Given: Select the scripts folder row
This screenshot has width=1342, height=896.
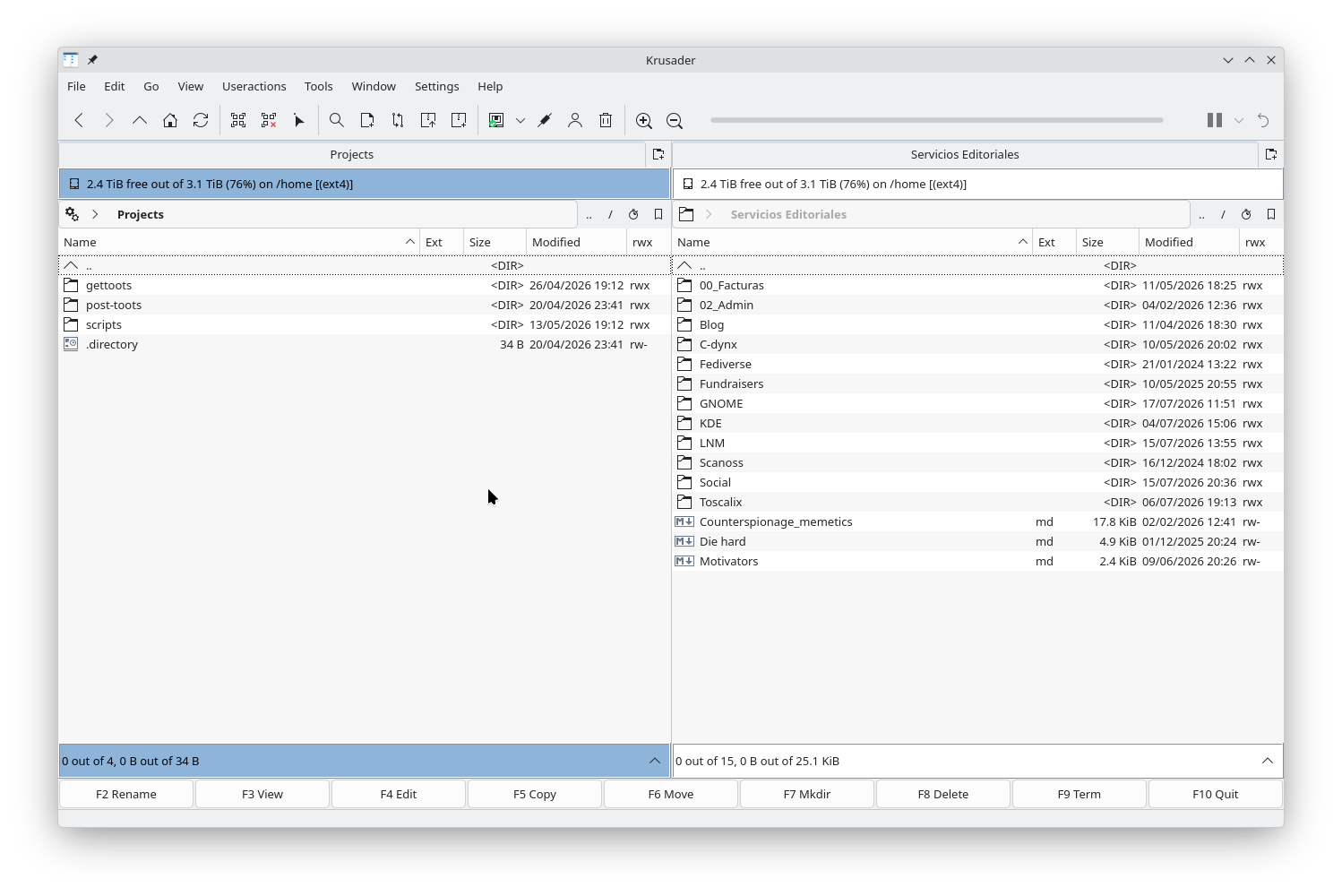Looking at the screenshot, I should [365, 324].
